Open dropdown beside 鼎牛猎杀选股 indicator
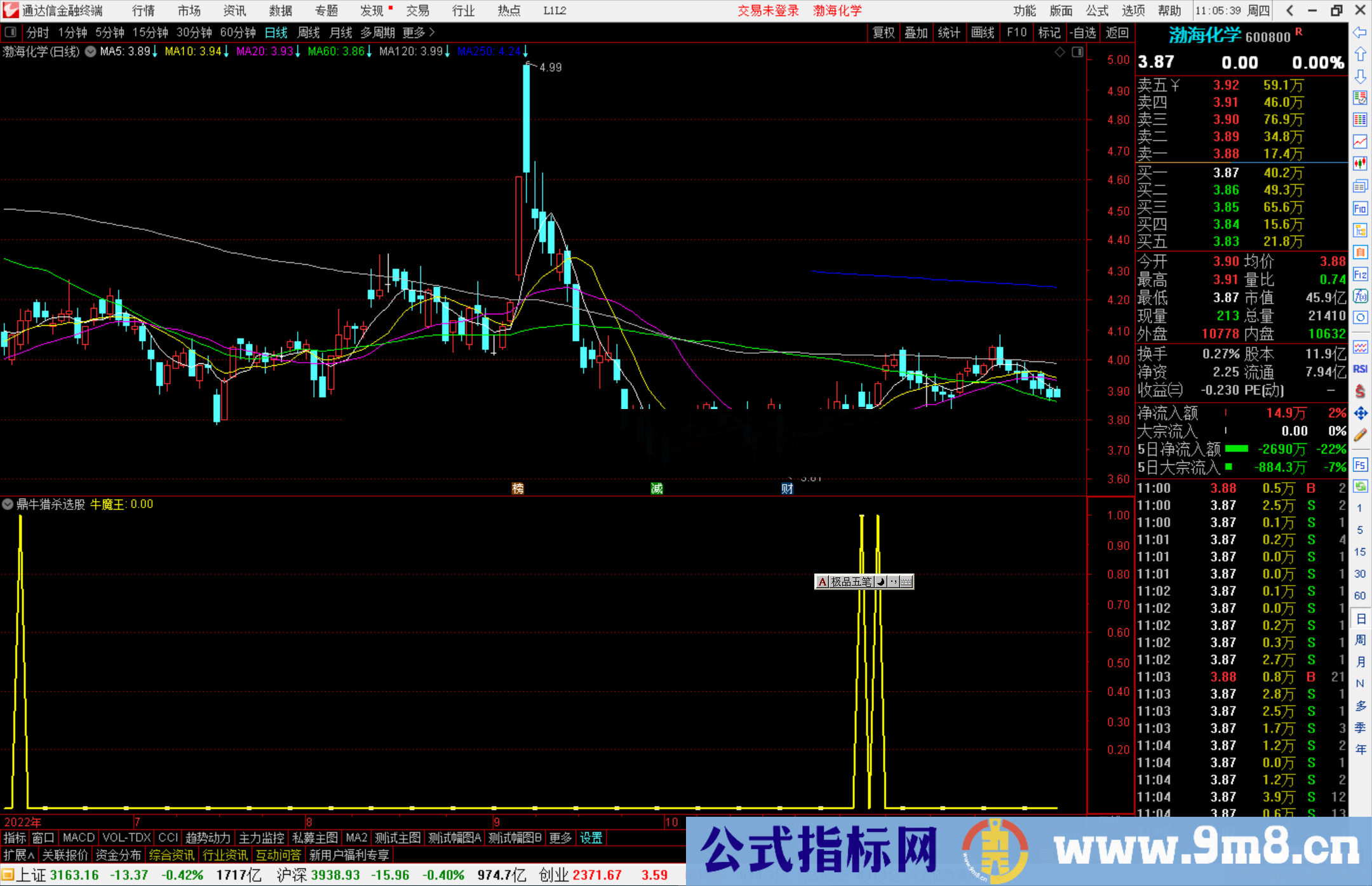Viewport: 1372px width, 886px height. (x=8, y=504)
